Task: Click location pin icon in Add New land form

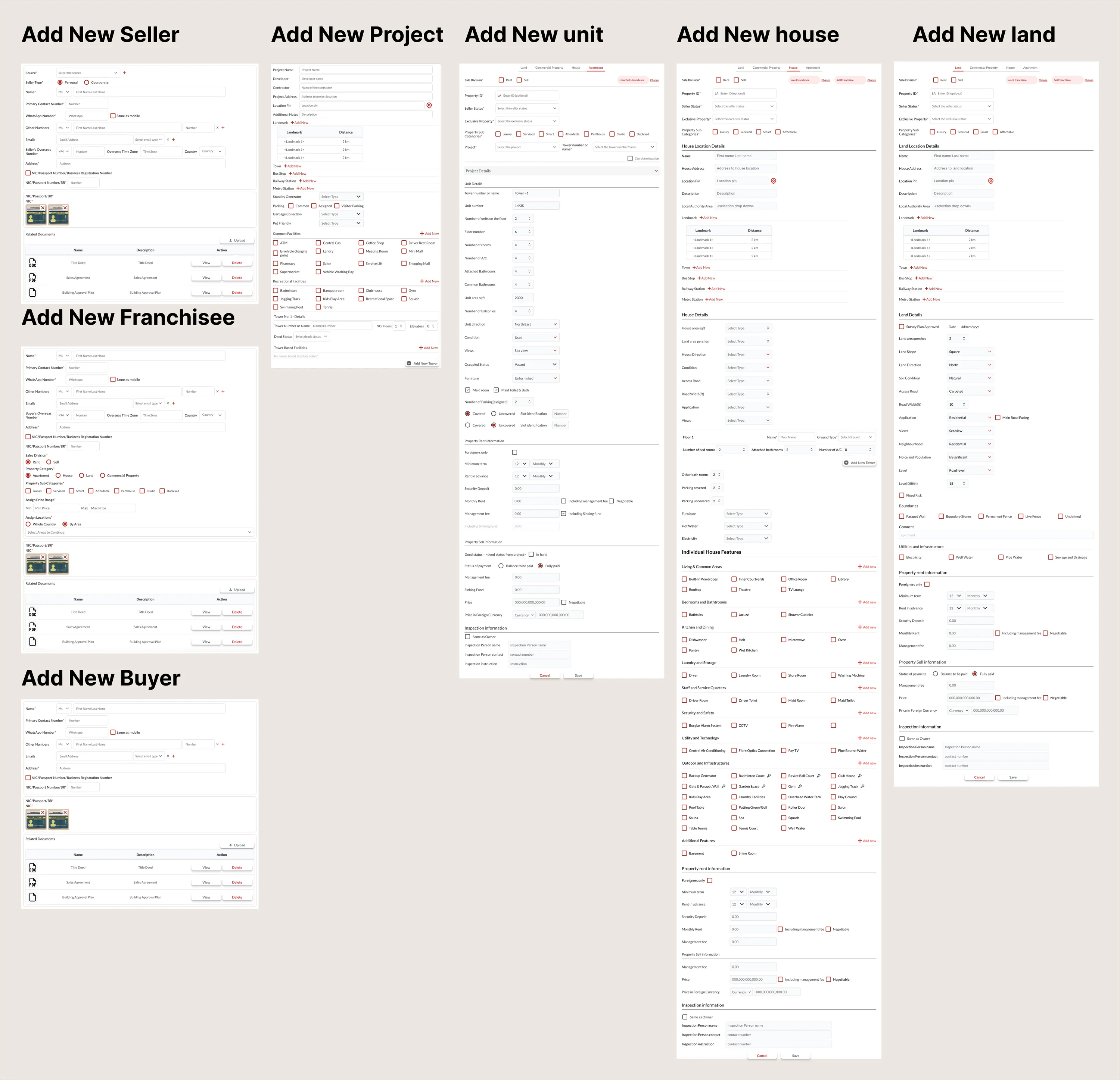Action: 990,181
